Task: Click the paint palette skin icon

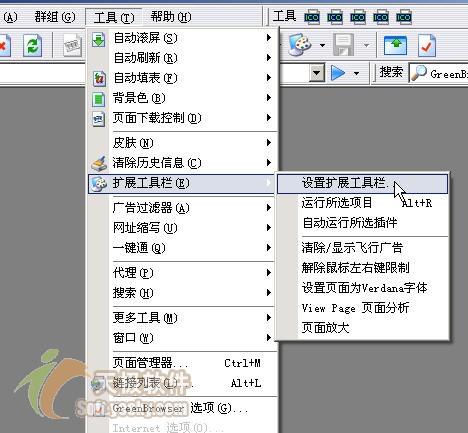Action: click(300, 45)
